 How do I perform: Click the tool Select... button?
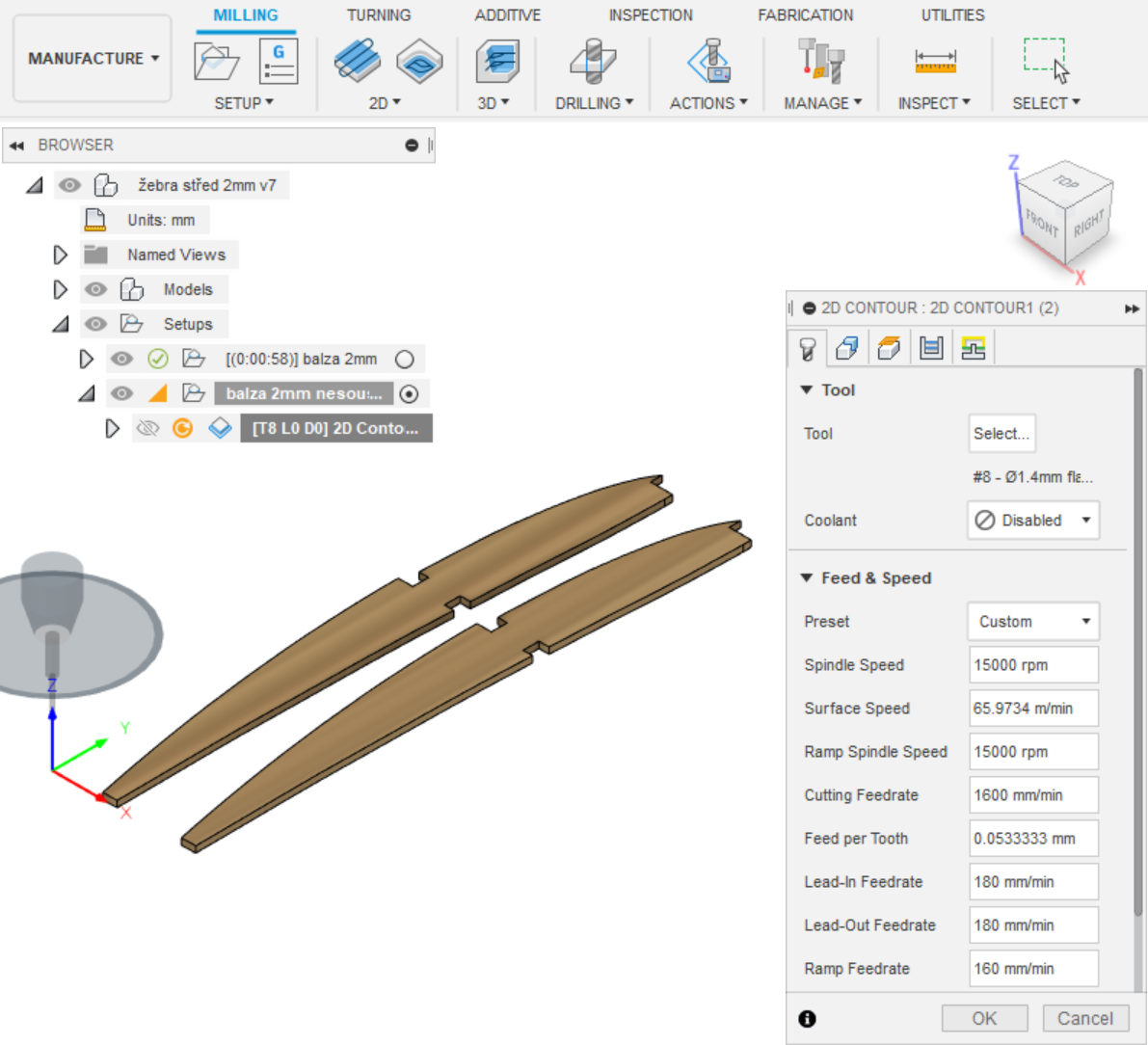click(x=1001, y=434)
